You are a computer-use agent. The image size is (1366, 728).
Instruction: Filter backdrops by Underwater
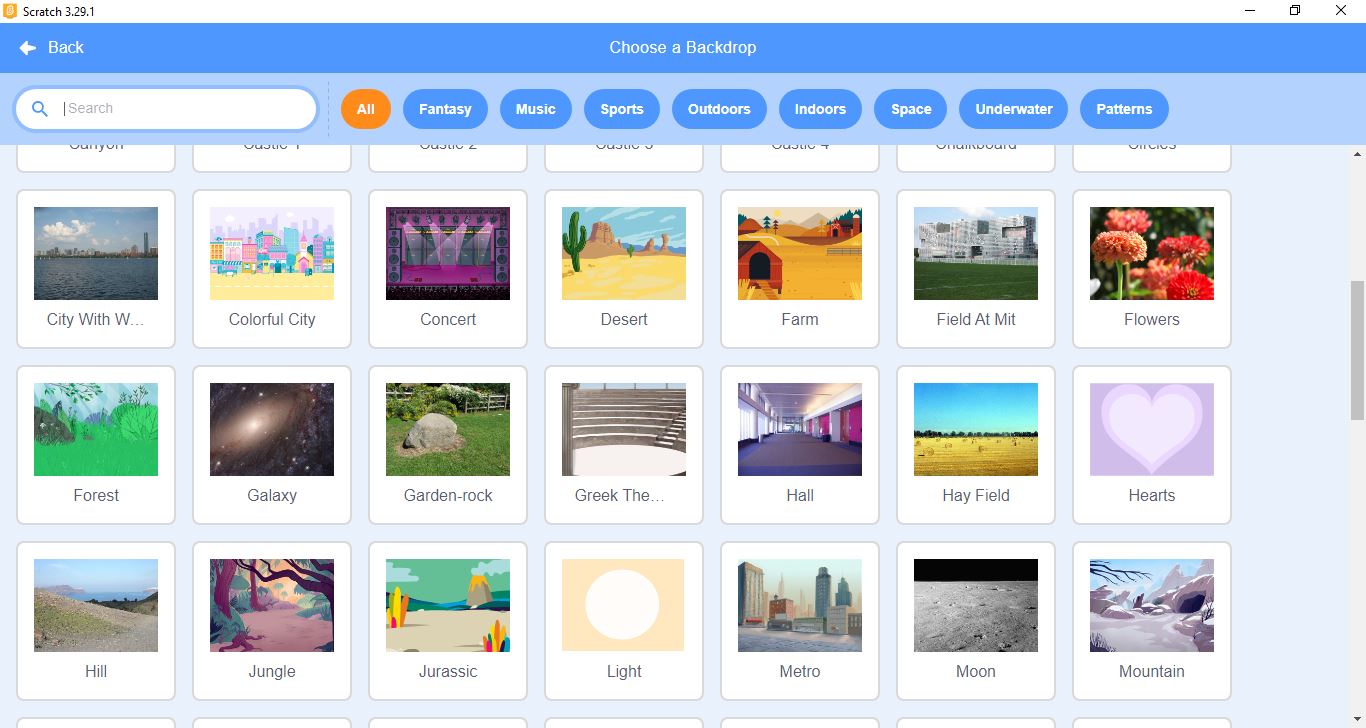(1014, 109)
